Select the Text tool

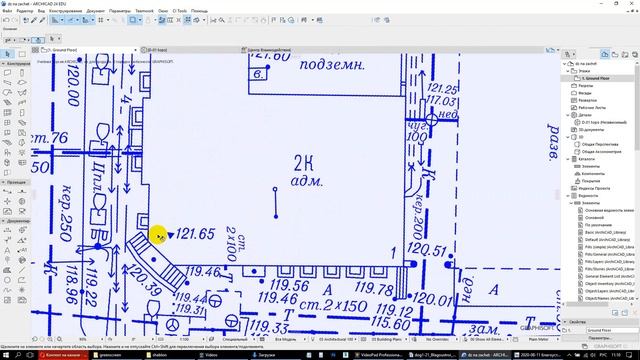point(7,250)
